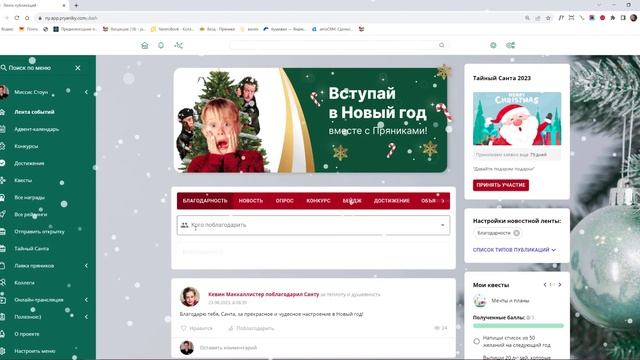
Task: Open 'Все награды' in the sidebar
Action: [29, 197]
